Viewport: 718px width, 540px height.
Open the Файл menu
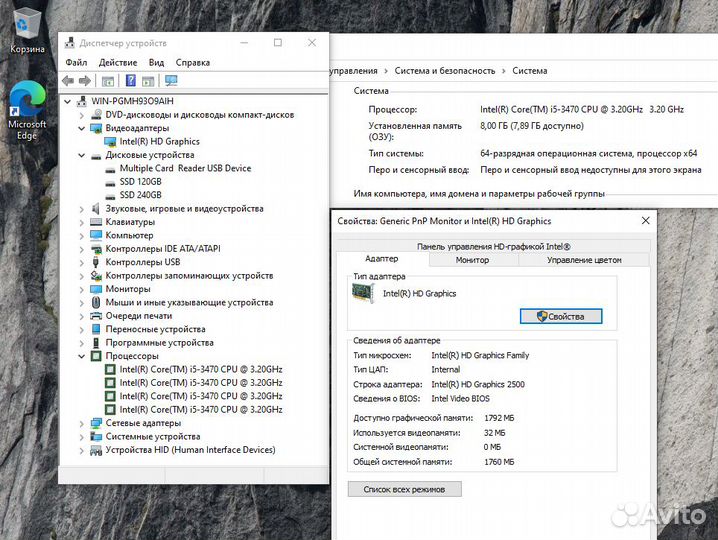(x=76, y=63)
